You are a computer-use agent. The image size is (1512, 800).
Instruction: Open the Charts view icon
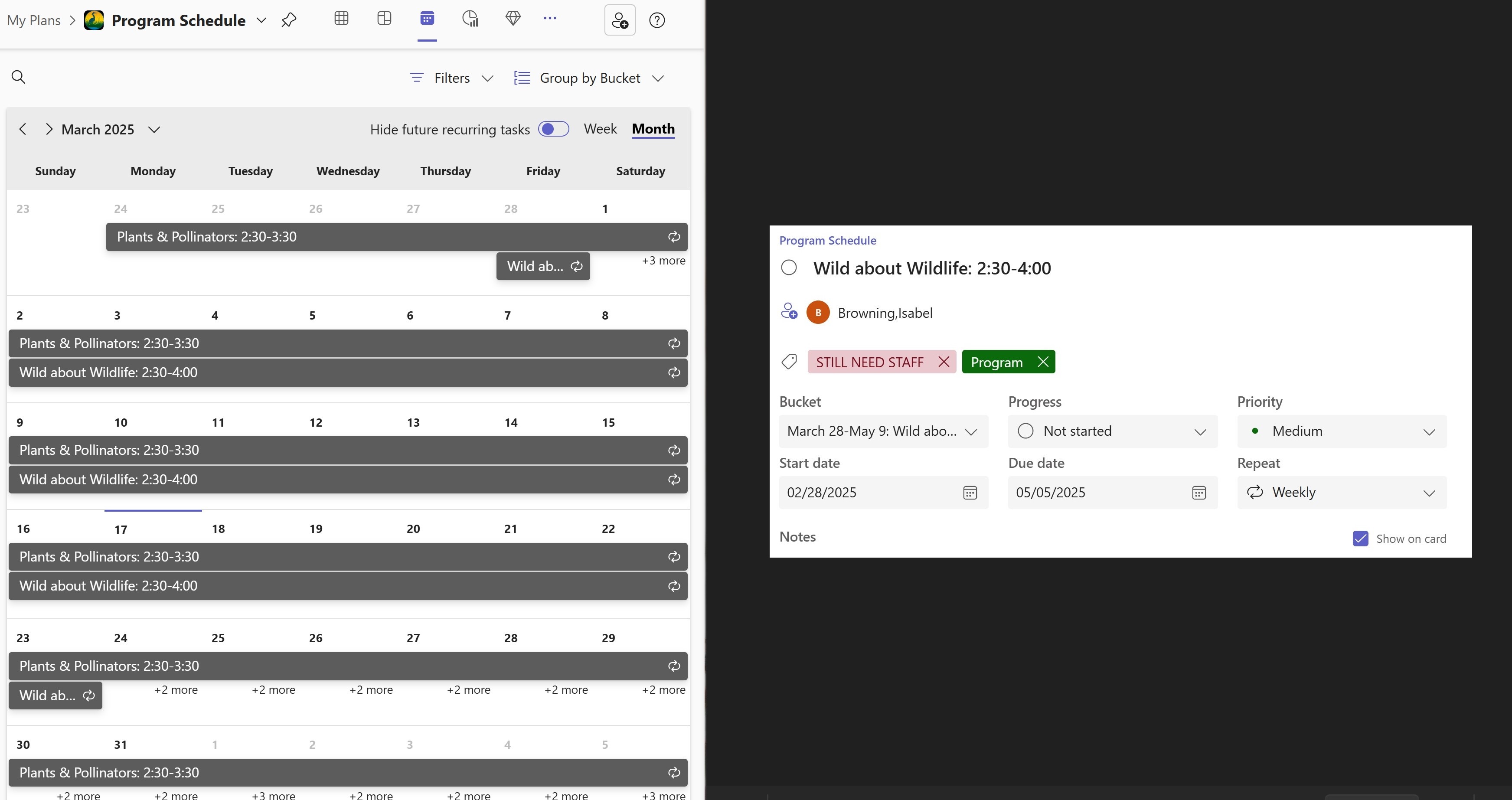[470, 19]
